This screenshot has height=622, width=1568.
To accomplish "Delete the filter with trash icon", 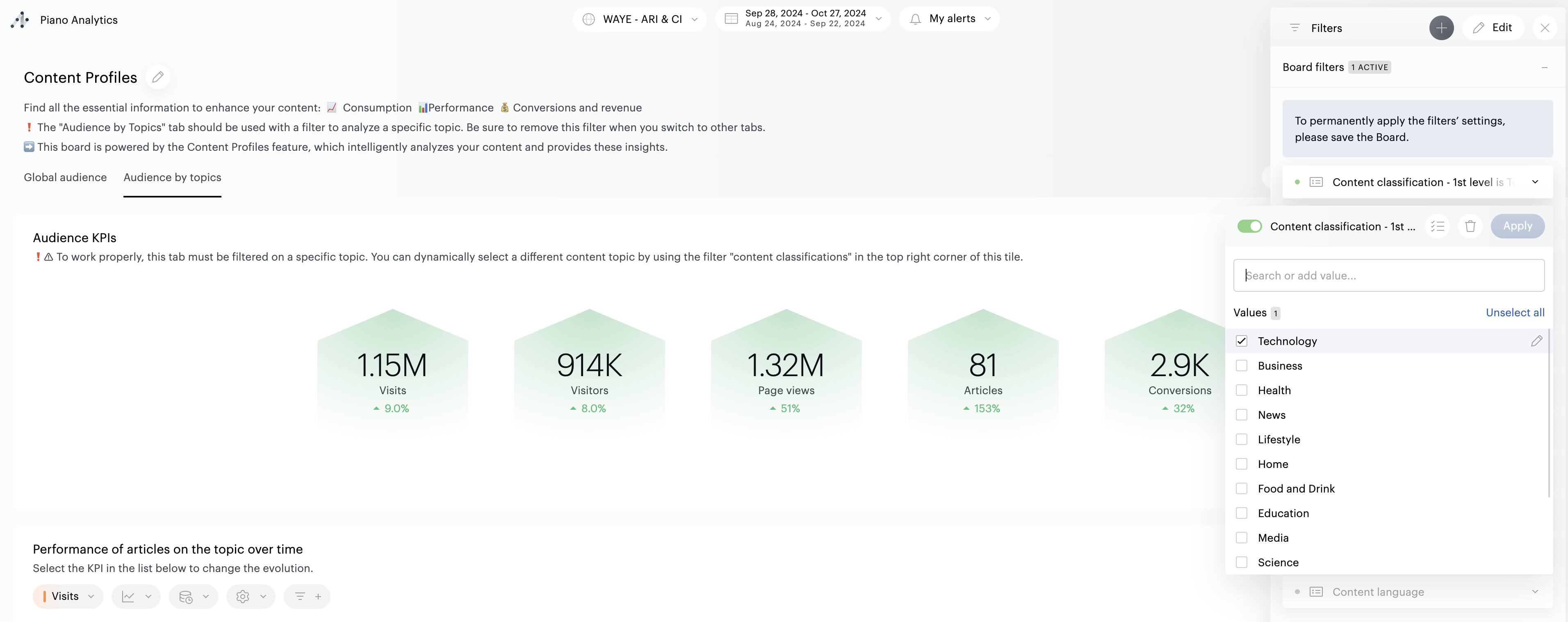I will 1470,226.
